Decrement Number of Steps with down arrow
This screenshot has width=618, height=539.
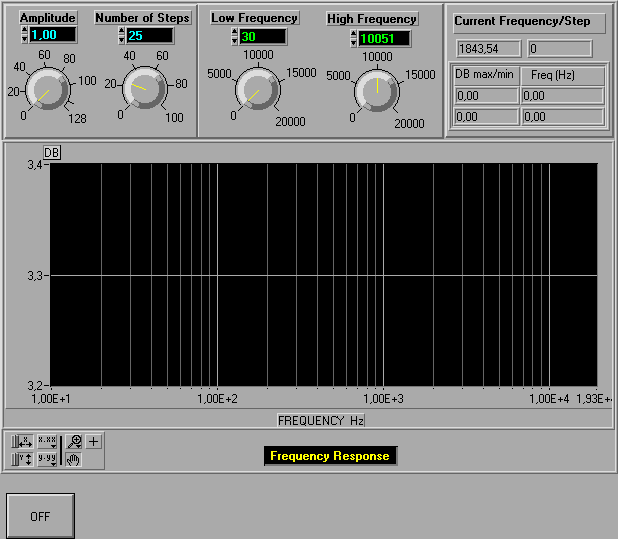(121, 39)
